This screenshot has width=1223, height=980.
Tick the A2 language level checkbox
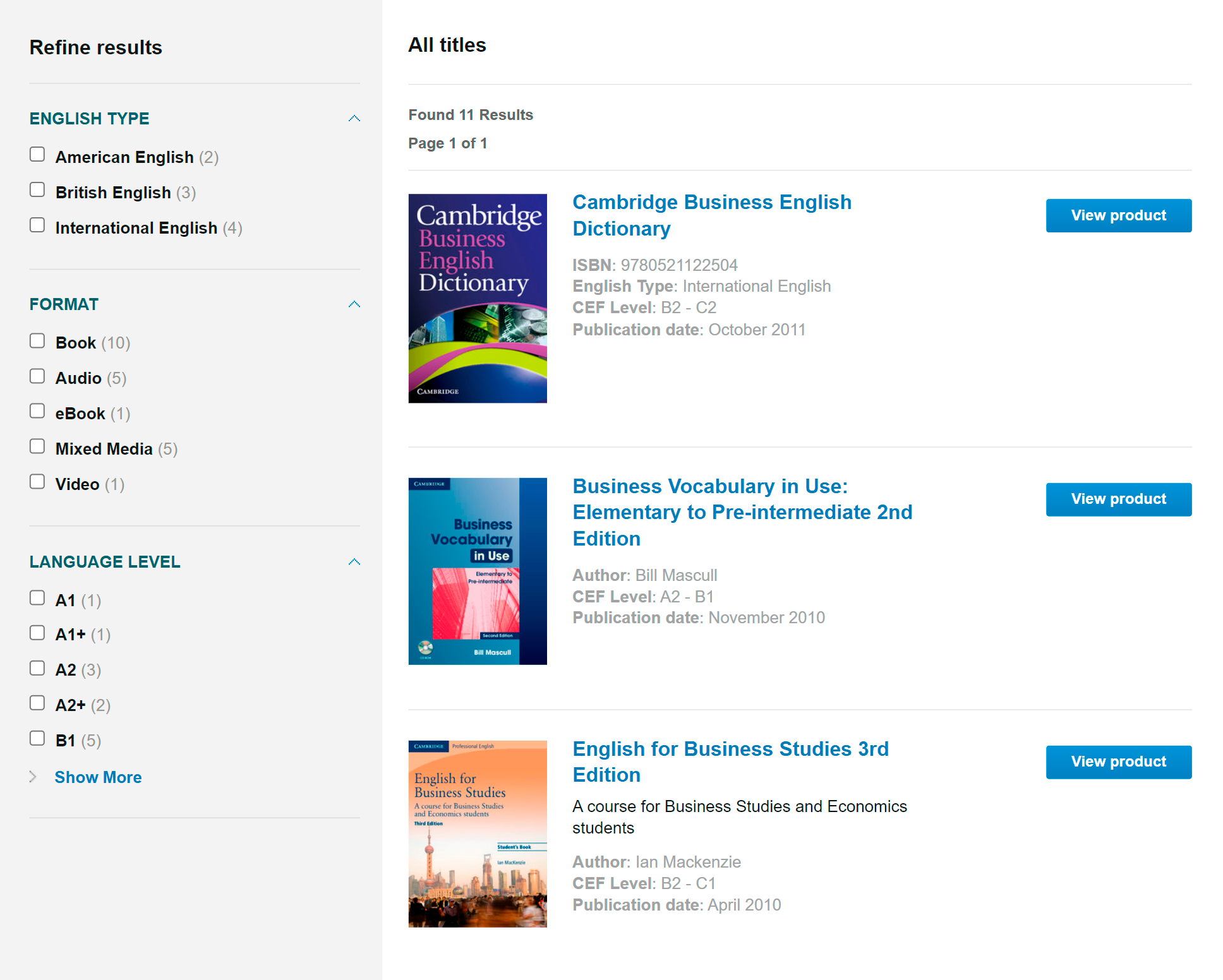click(37, 668)
